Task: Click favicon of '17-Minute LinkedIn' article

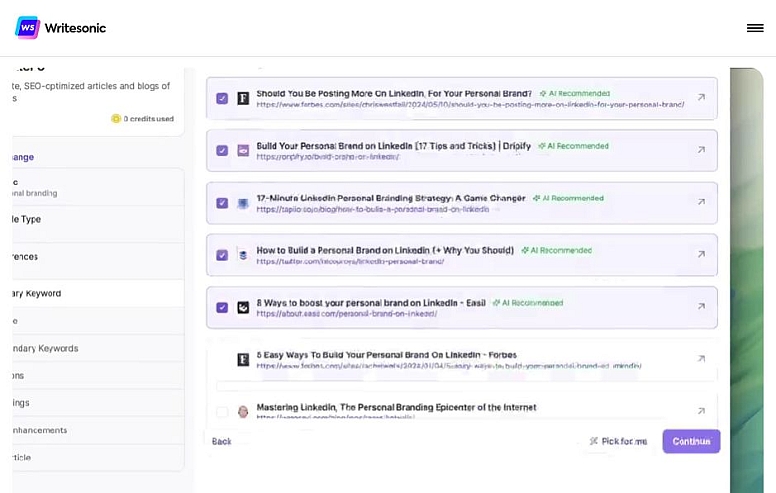Action: click(243, 203)
